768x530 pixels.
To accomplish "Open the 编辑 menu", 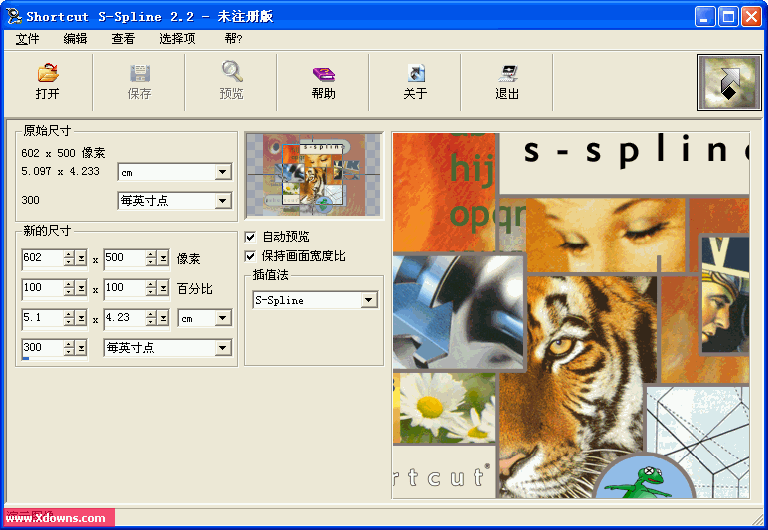I will pyautogui.click(x=75, y=39).
